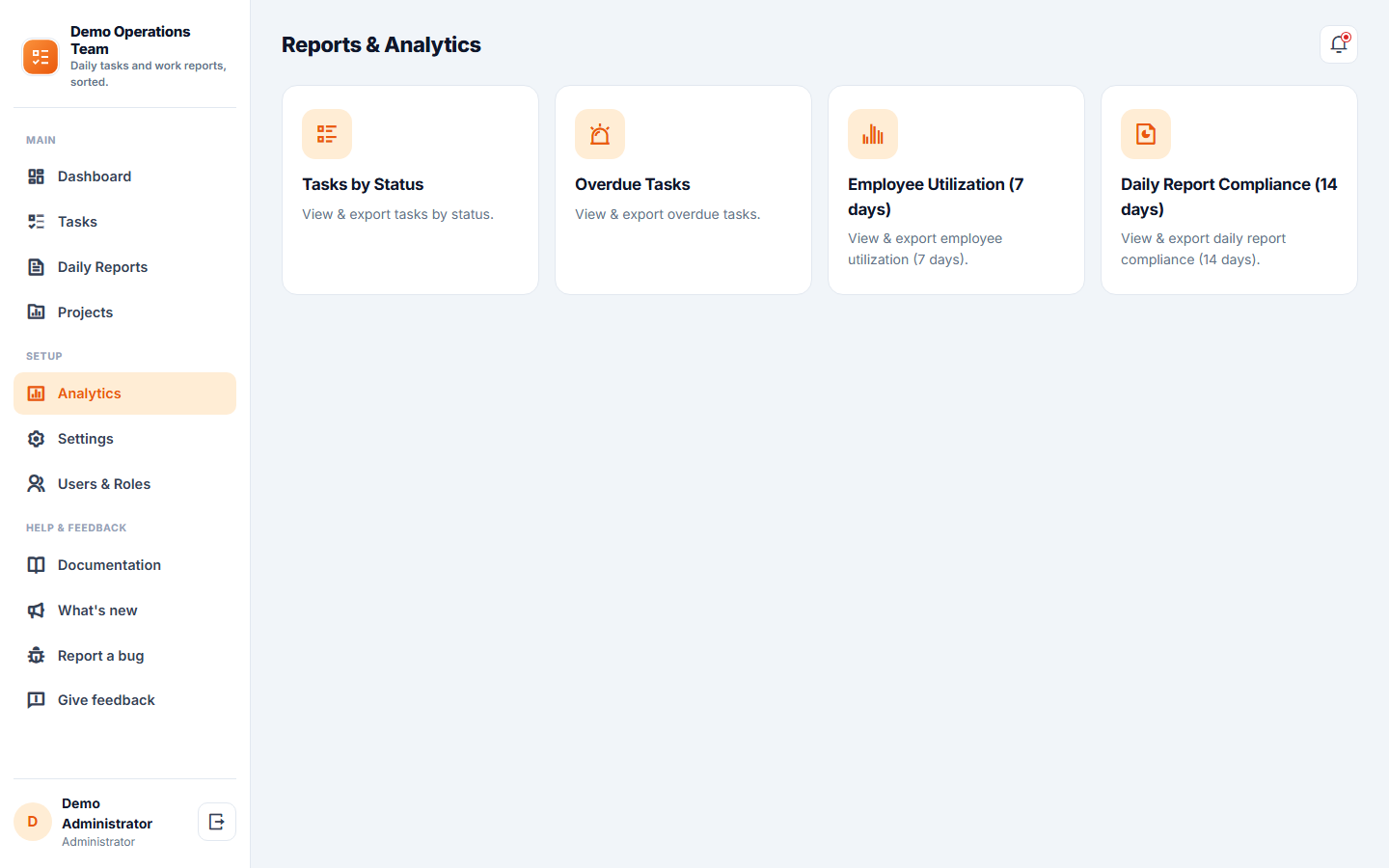
Task: Click the Employee Utilization bar chart icon
Action: click(x=873, y=134)
